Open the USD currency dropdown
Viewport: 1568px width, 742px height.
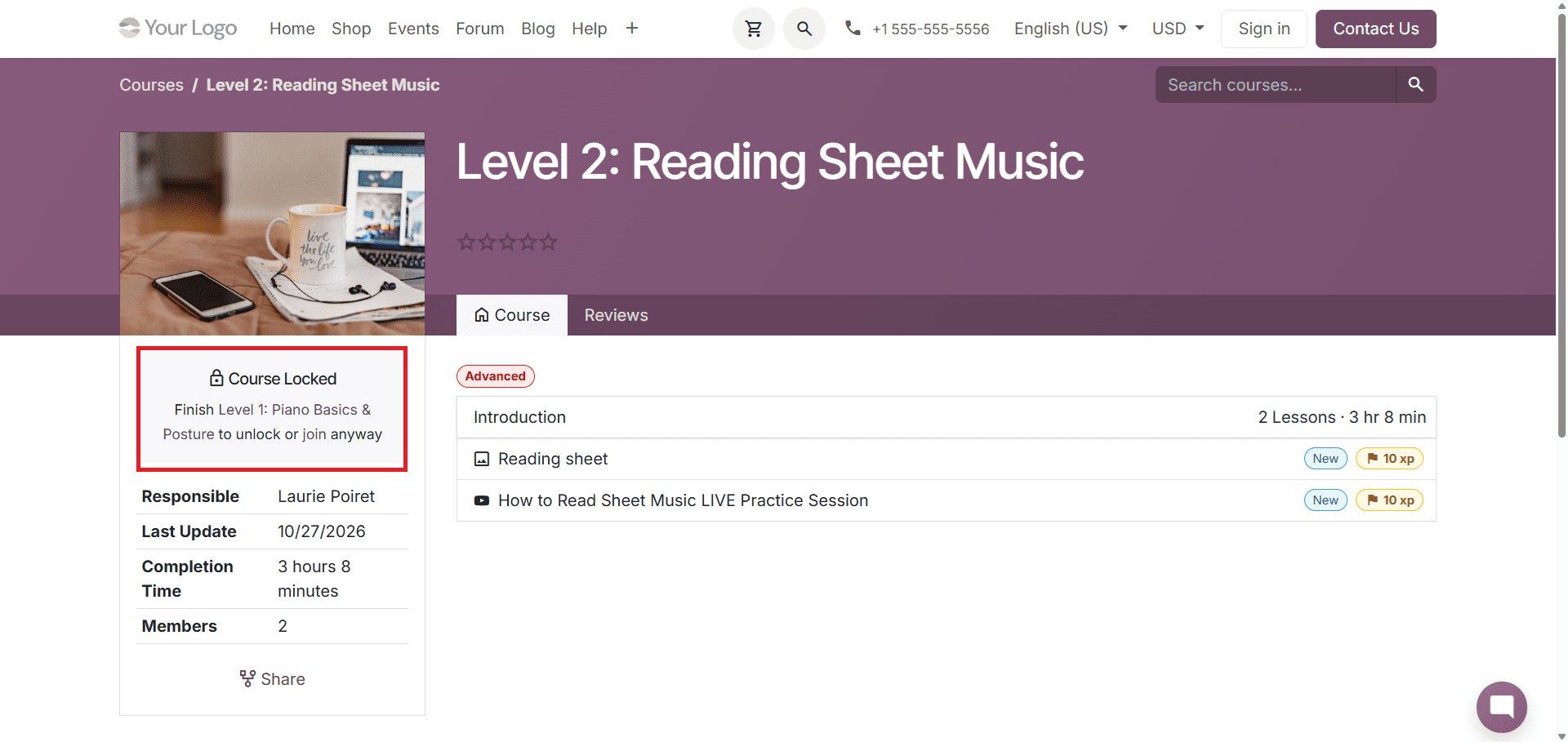coord(1178,29)
